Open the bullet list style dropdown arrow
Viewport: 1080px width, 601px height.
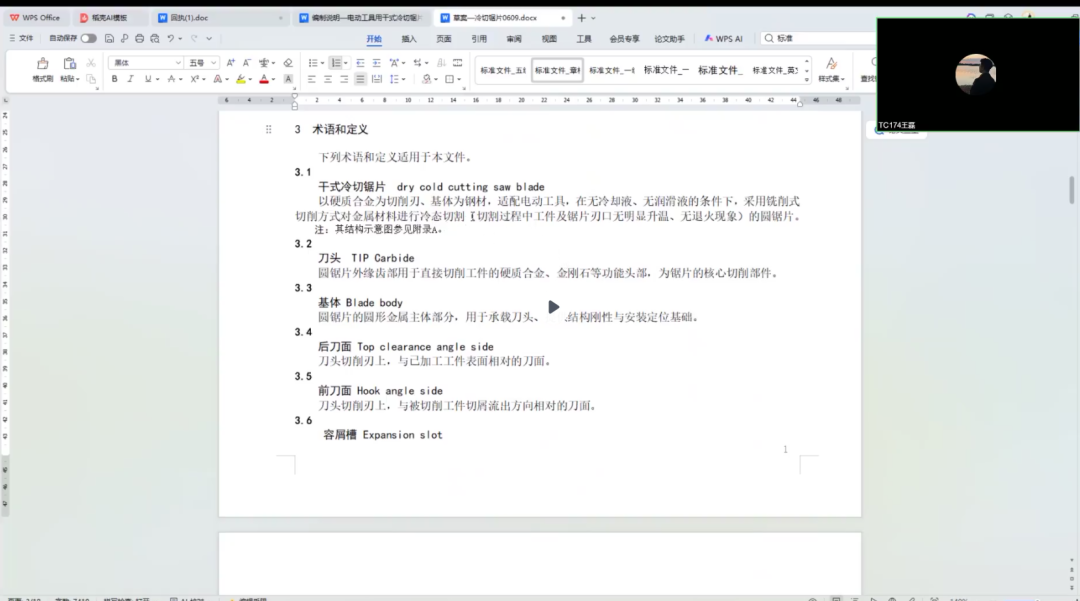coord(322,63)
